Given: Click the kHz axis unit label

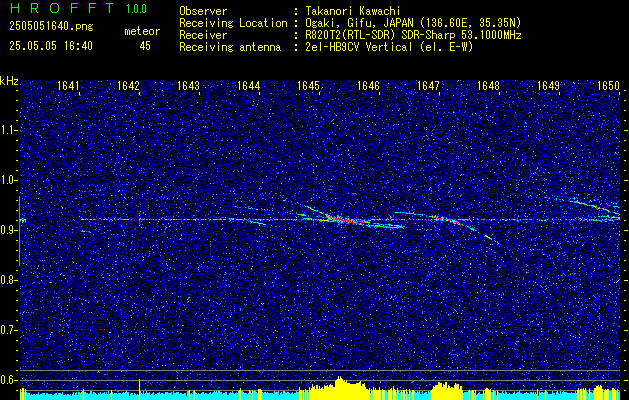Looking at the screenshot, I should coord(9,81).
